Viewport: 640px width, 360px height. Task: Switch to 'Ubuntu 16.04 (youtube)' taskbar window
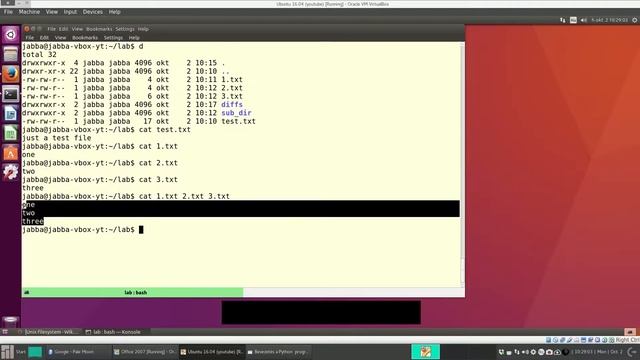click(x=211, y=352)
